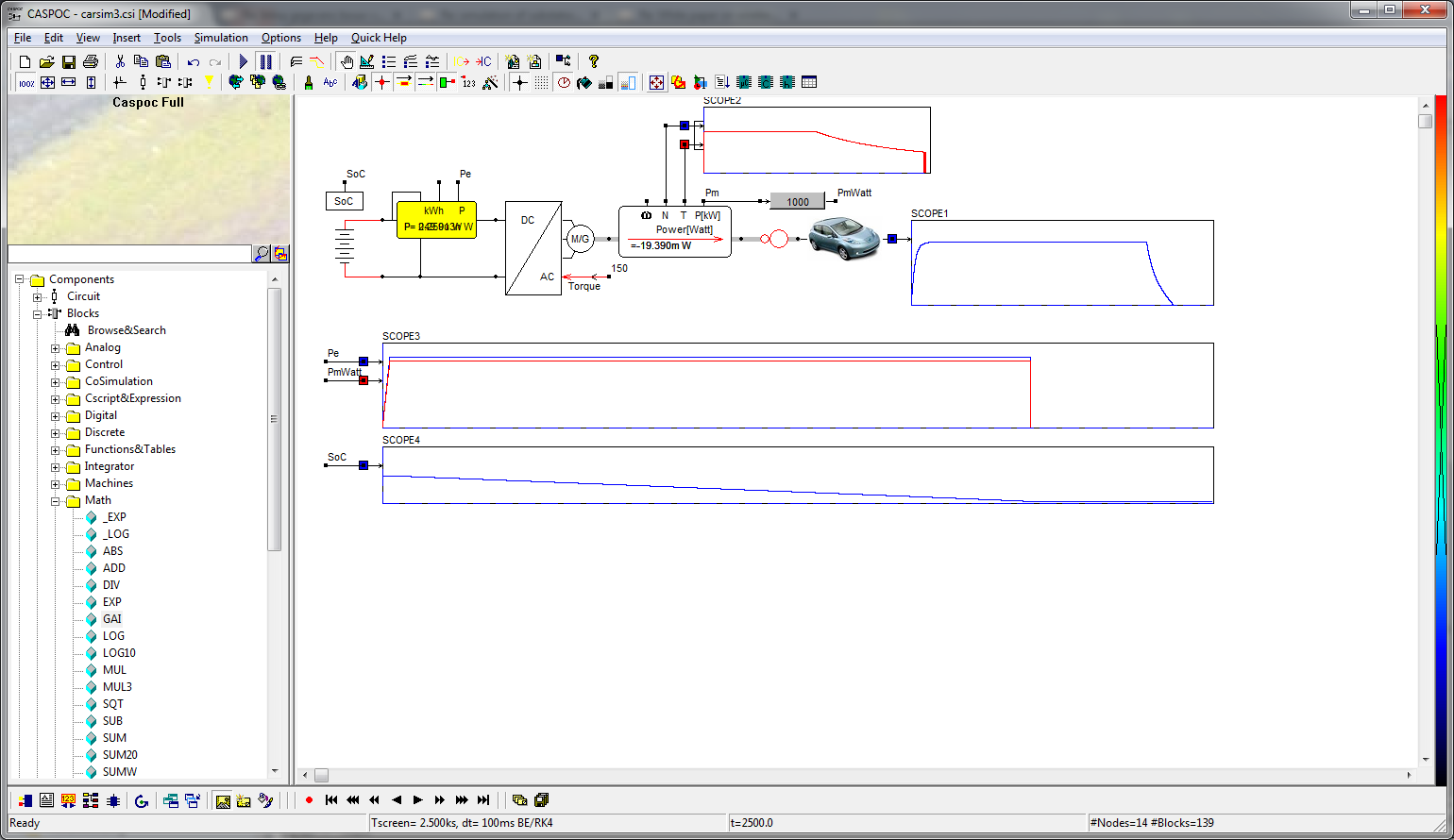This screenshot has height=840, width=1454.
Task: Cut selection with the scissors icon
Action: click(120, 61)
